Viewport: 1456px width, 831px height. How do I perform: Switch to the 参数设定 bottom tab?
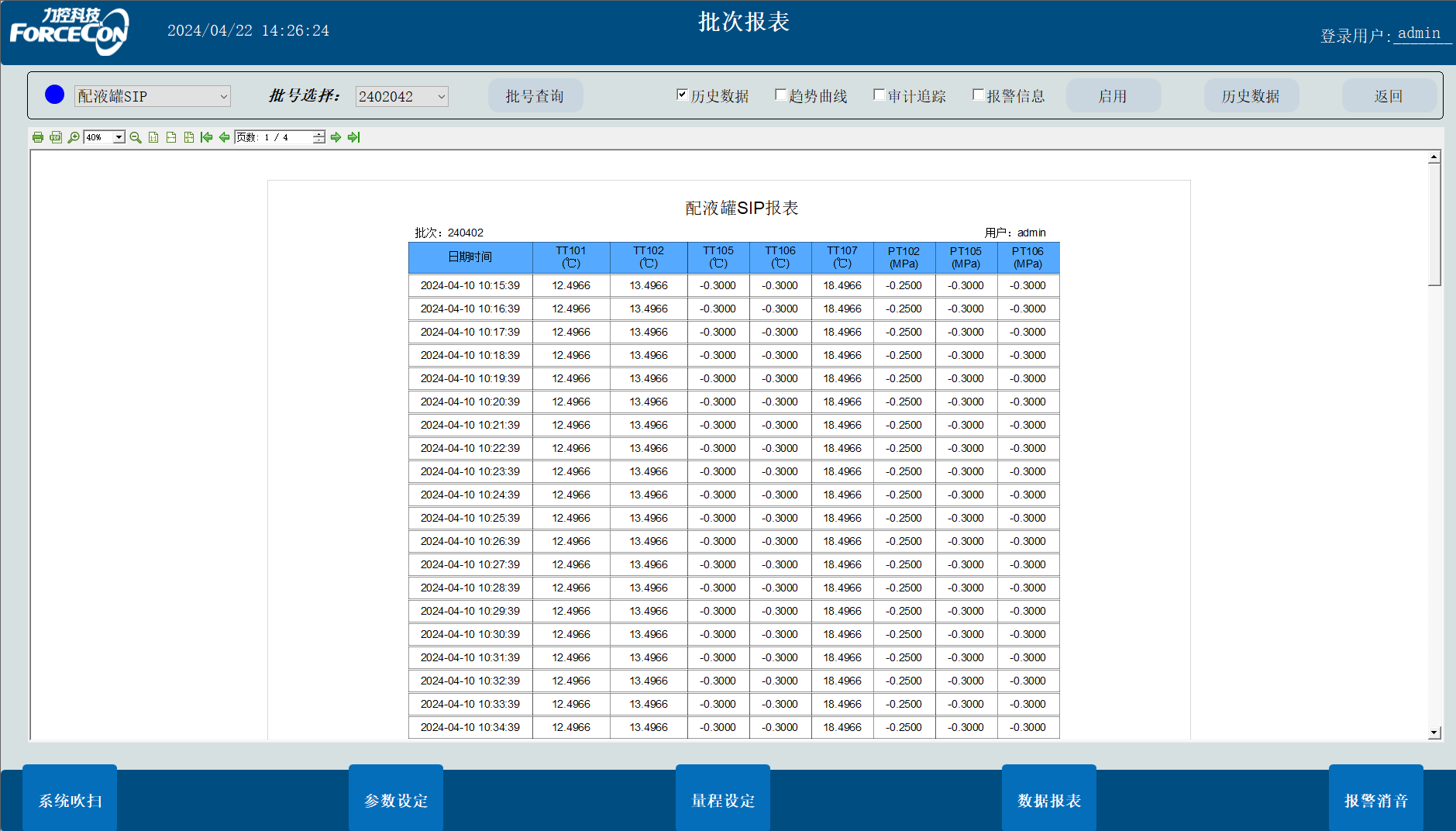[395, 800]
